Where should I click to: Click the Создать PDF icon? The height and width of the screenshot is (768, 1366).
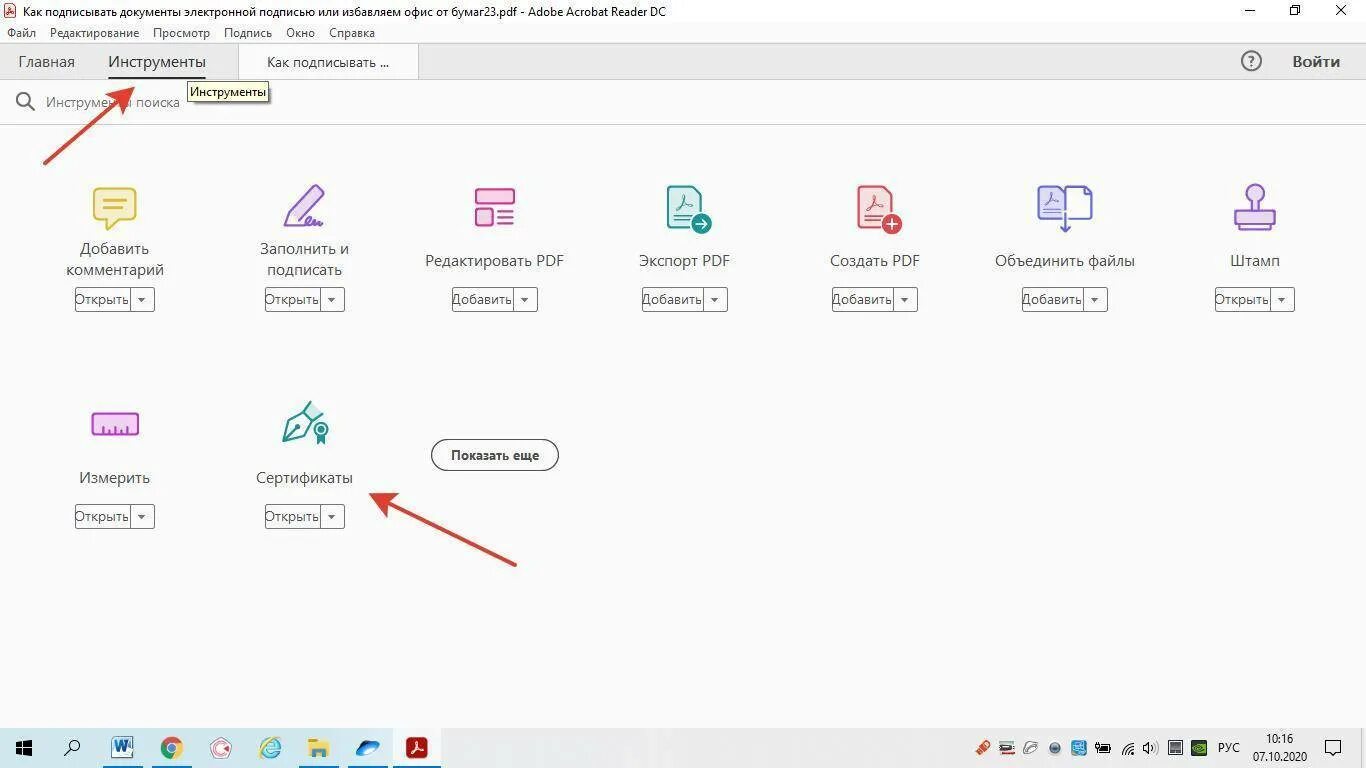(878, 208)
